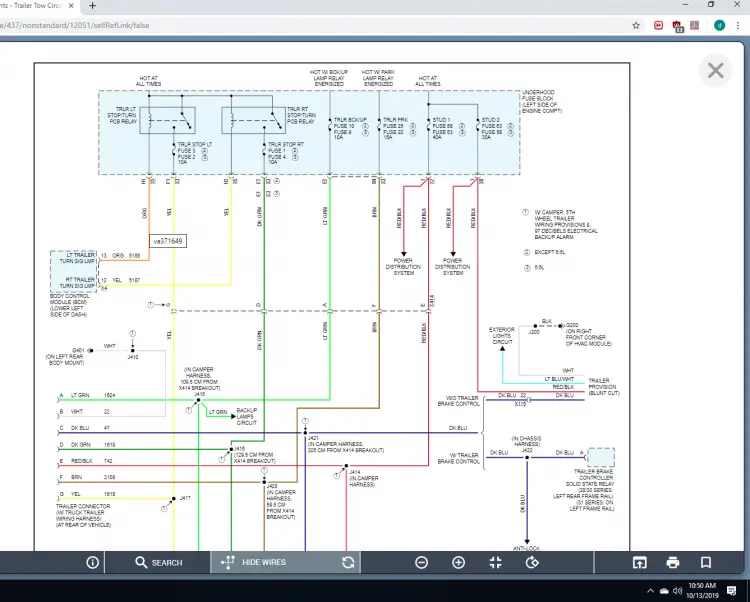Export diagram using the share icon
The width and height of the screenshot is (750, 602).
tap(639, 562)
